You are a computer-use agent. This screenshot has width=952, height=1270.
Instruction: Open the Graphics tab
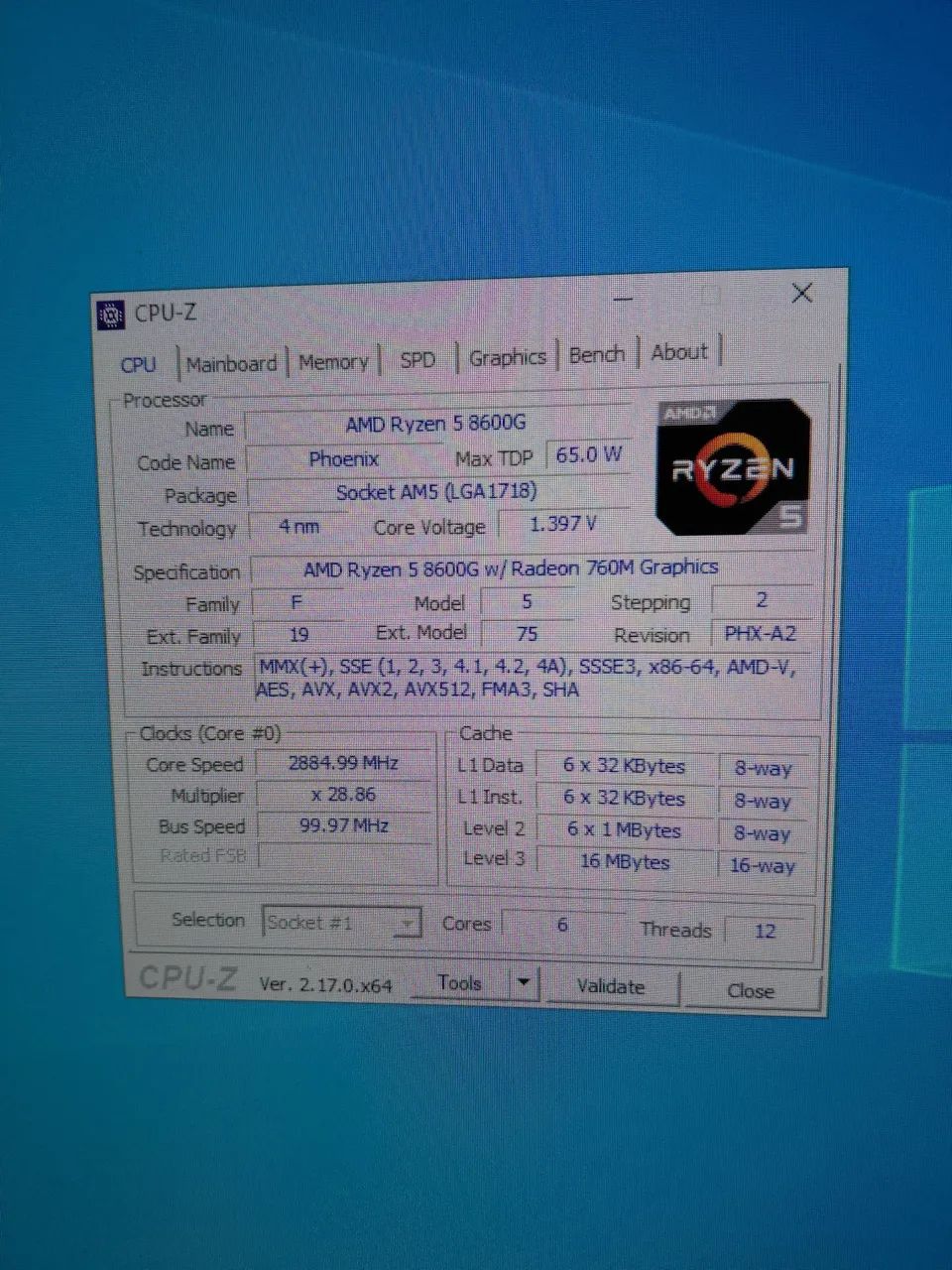(x=508, y=357)
